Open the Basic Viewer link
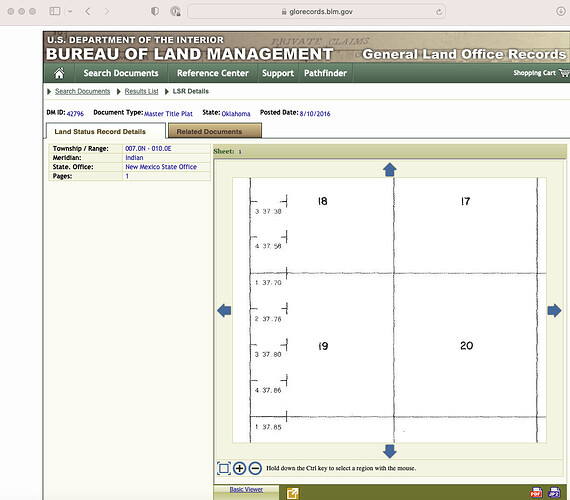The height and width of the screenshot is (500, 570). coord(246,489)
